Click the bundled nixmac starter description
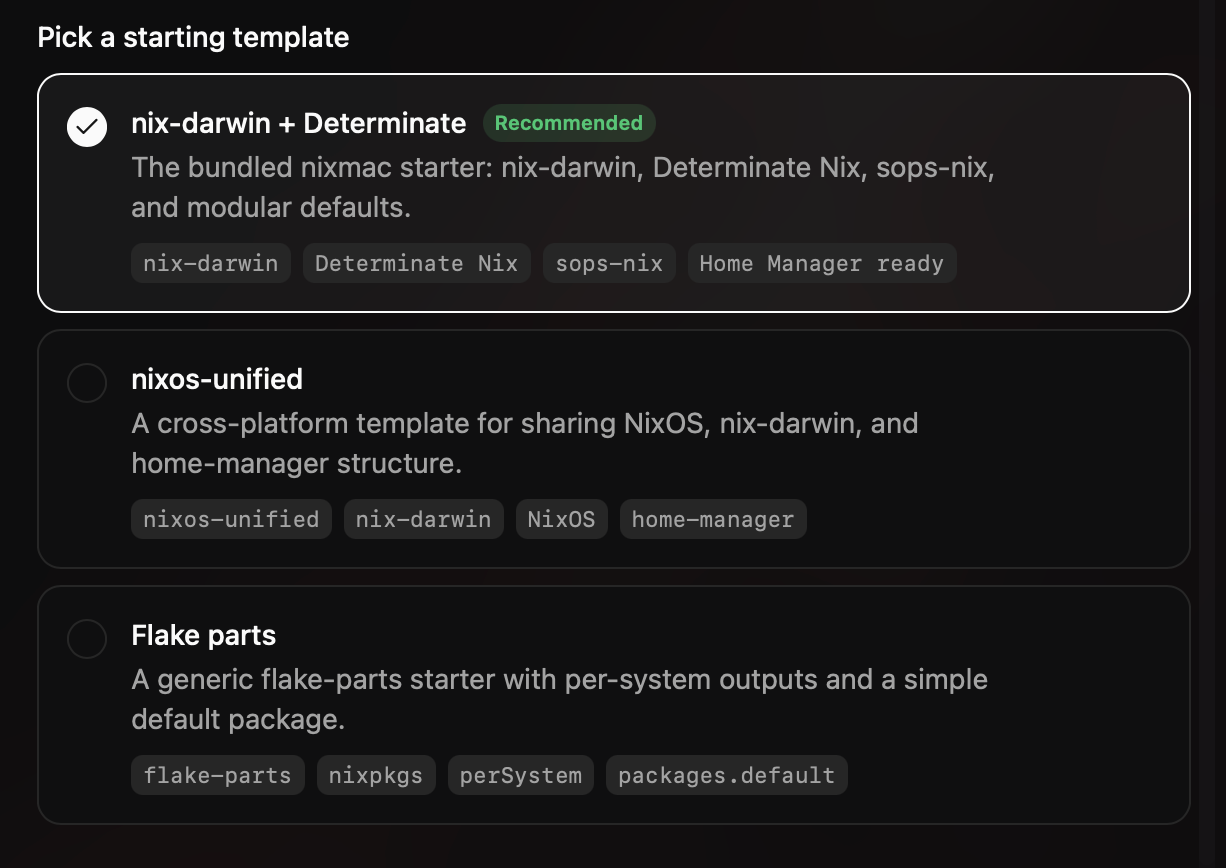 point(564,187)
